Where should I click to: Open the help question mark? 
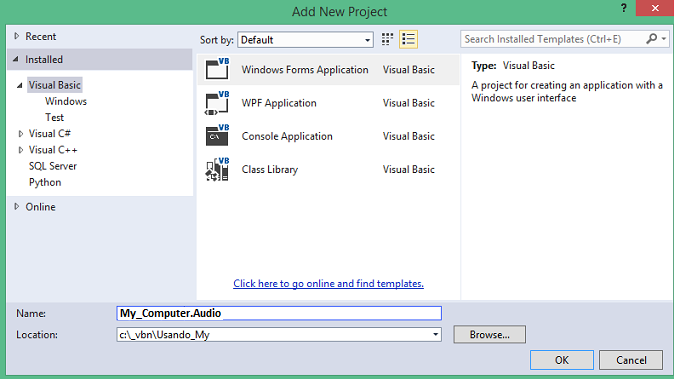[x=624, y=8]
